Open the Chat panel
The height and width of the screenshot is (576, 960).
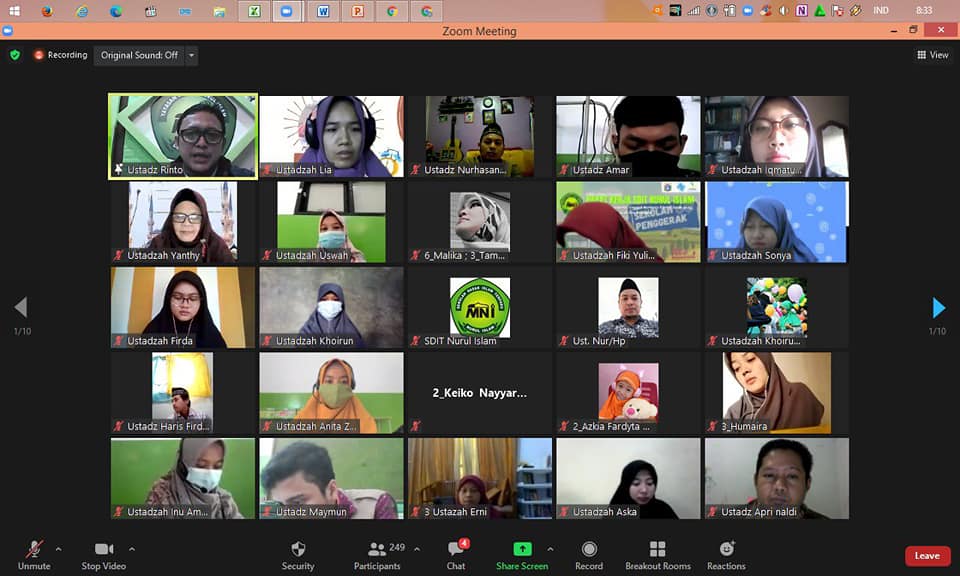pos(456,555)
